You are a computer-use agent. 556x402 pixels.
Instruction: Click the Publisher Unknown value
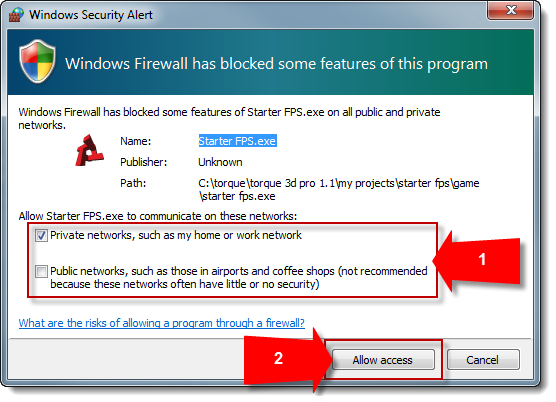coord(220,162)
